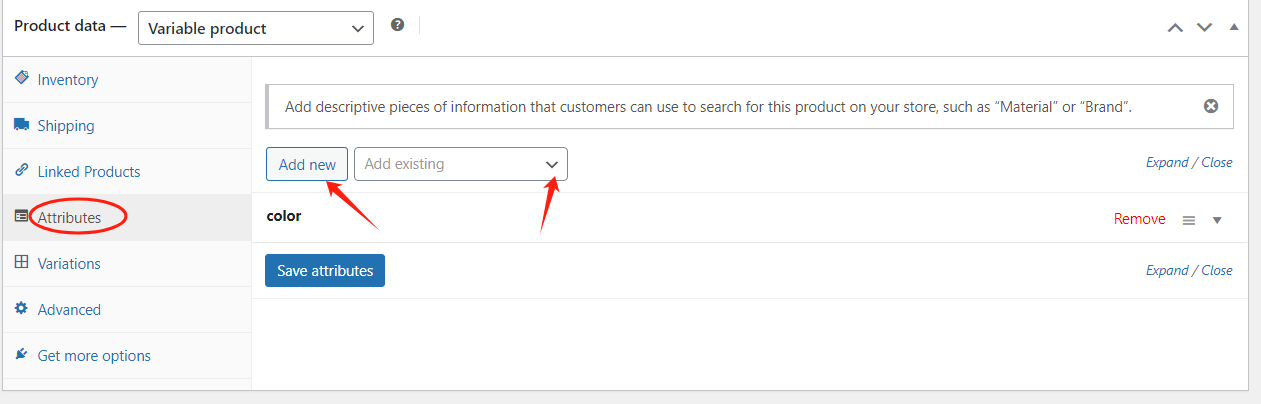Expand the color attribute row arrow
Screen dimensions: 1261x404
coord(1217,220)
